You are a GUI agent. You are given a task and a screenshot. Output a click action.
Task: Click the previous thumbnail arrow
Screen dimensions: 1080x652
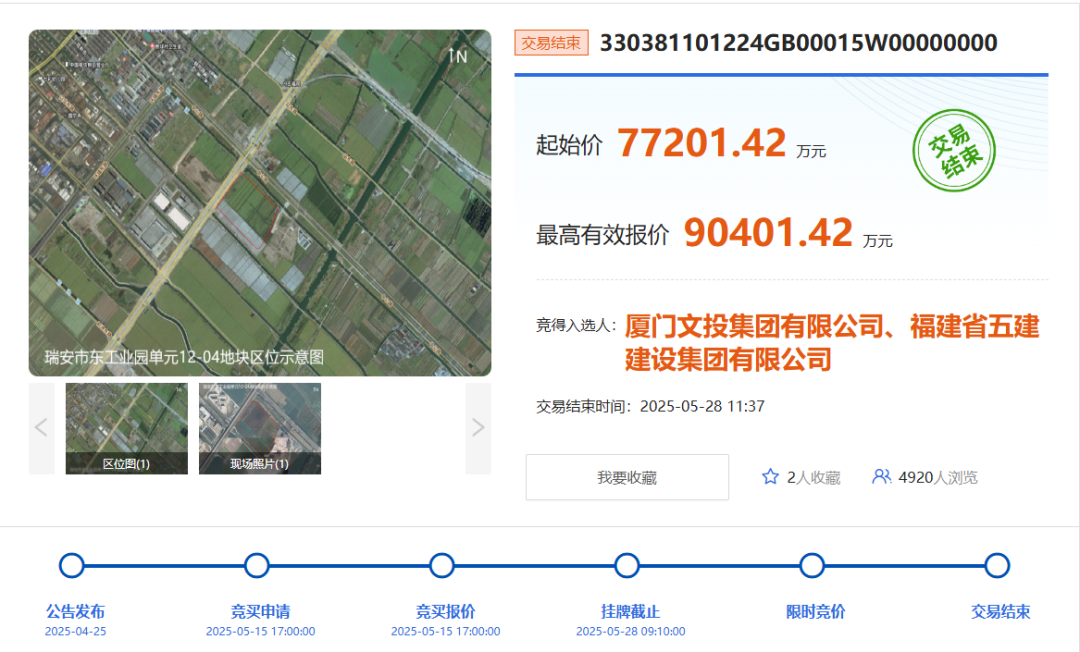click(41, 428)
